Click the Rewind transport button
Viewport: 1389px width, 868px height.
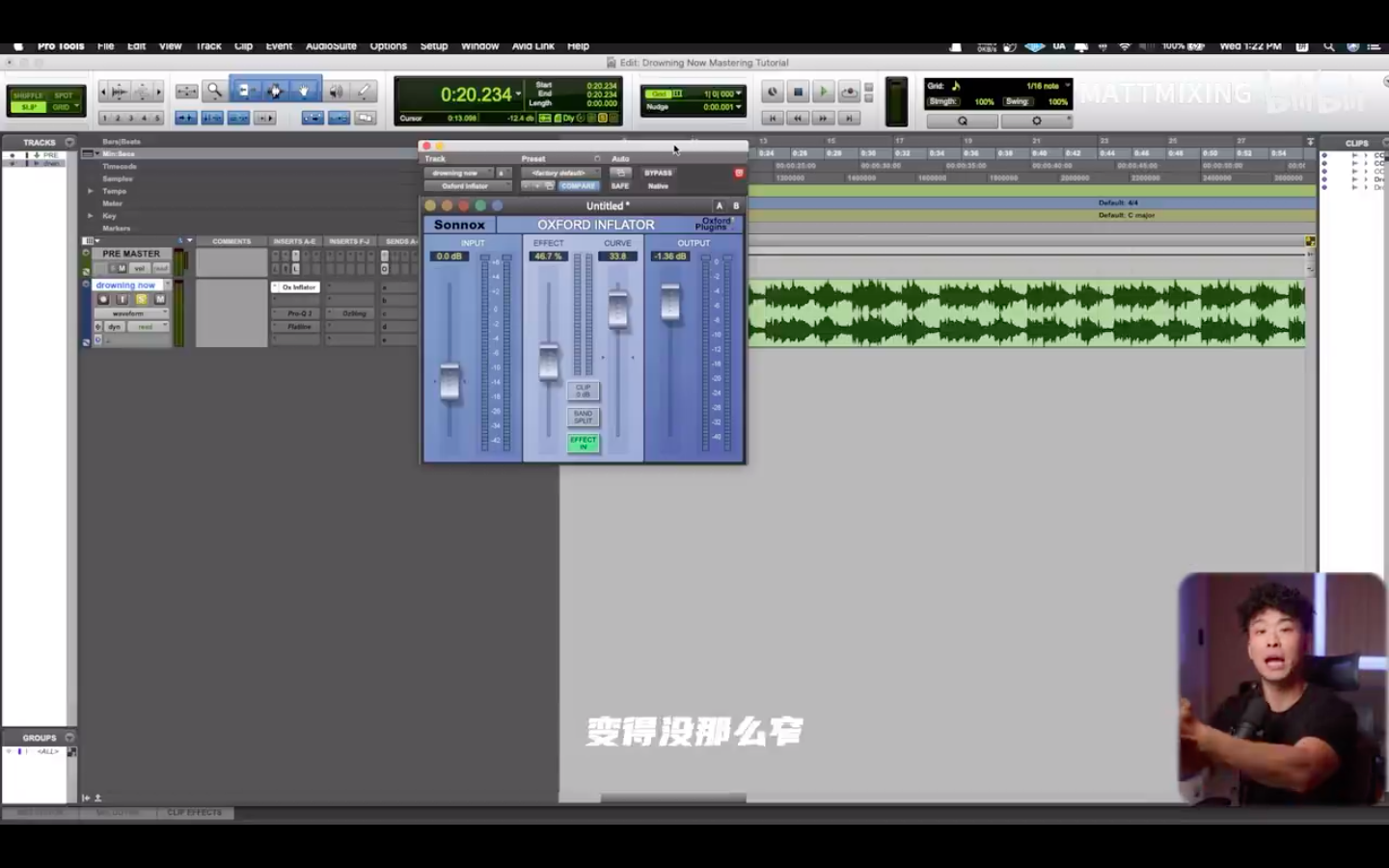798,118
